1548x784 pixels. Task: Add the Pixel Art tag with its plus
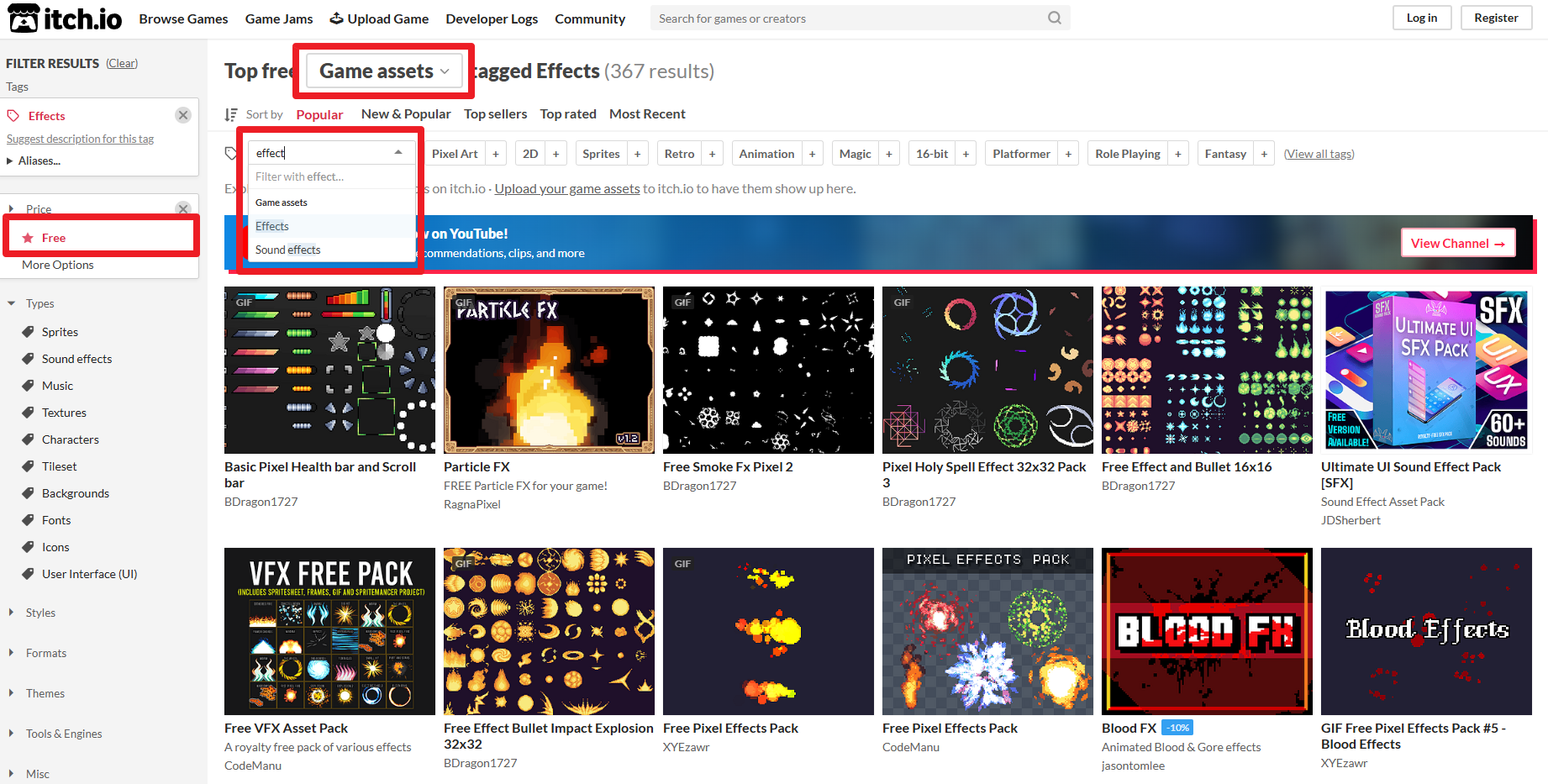coord(496,154)
